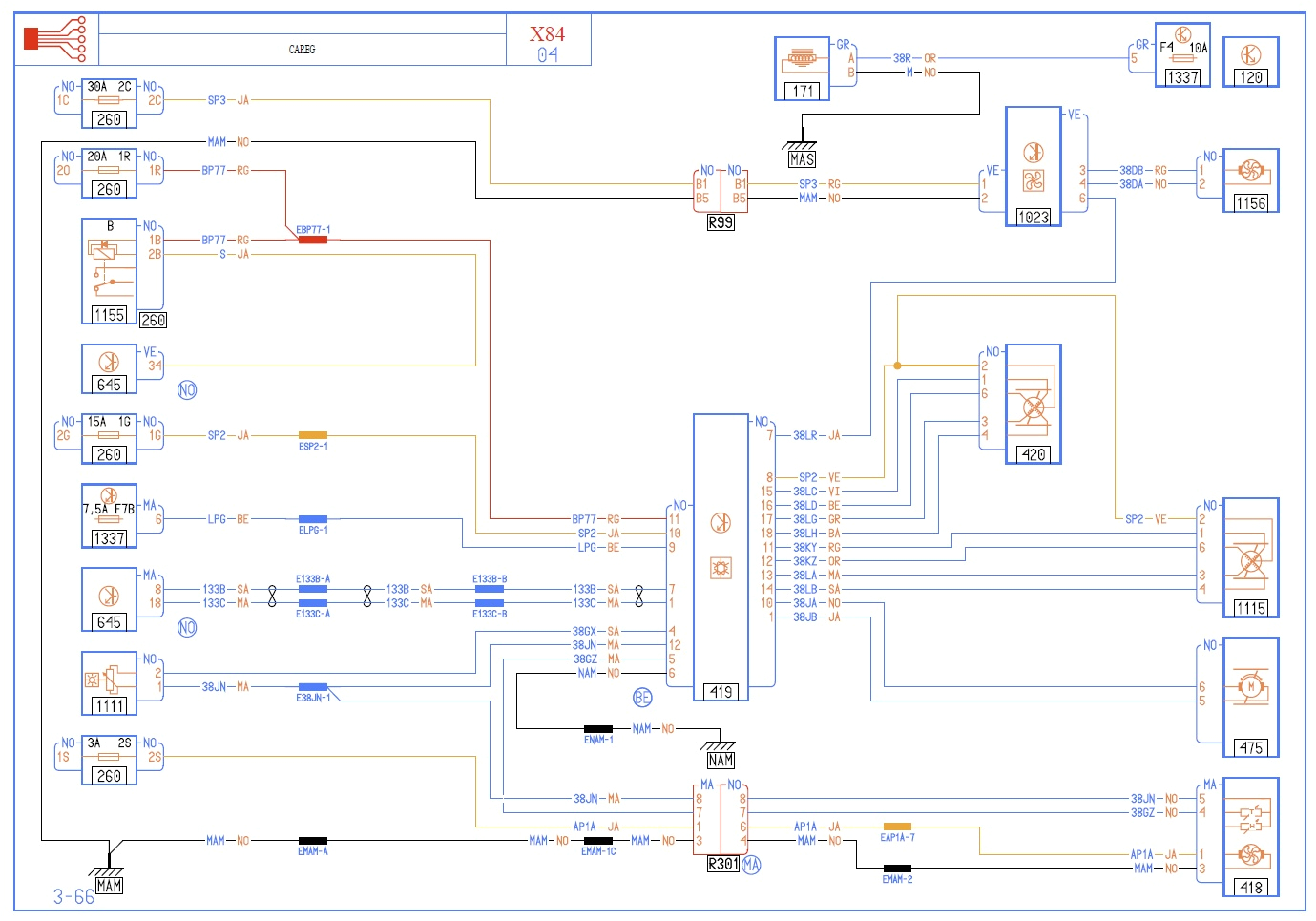Select the motor icon inside component 475
1316x921 pixels.
[1250, 685]
